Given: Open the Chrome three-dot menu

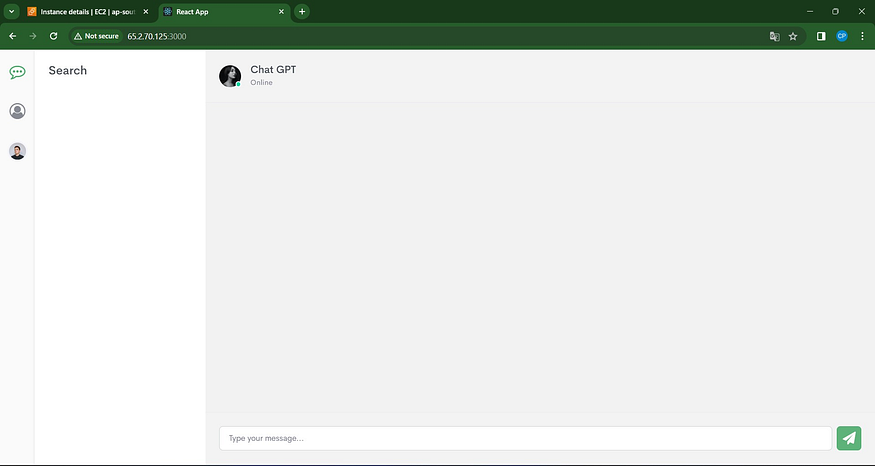Looking at the screenshot, I should point(862,36).
